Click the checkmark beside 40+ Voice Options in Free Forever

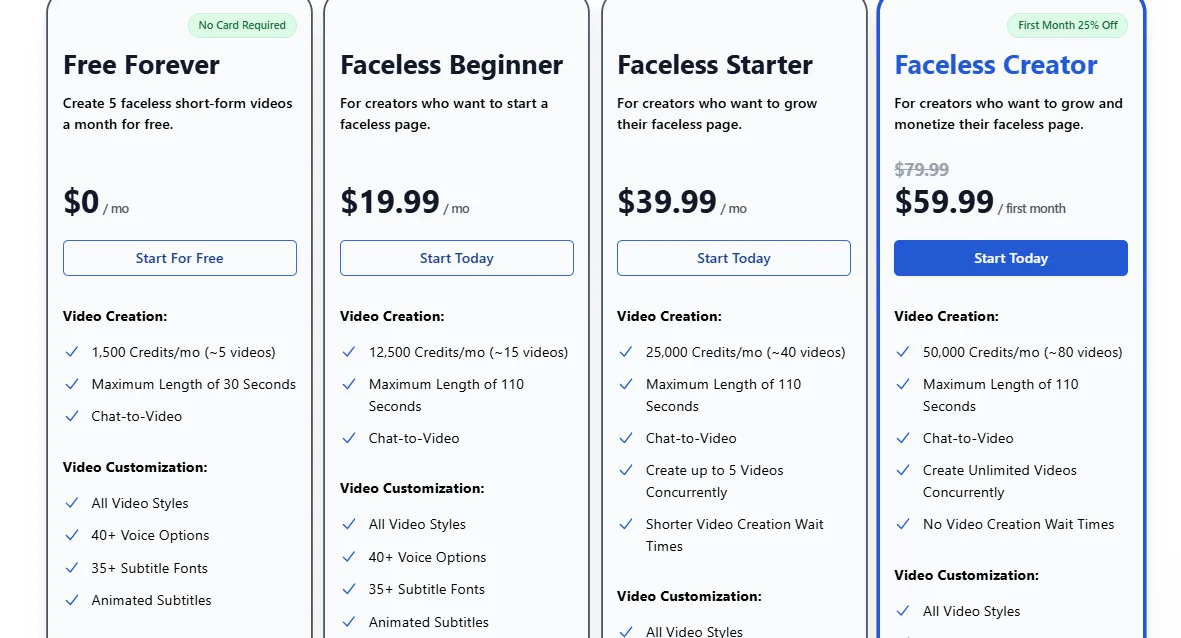click(72, 535)
